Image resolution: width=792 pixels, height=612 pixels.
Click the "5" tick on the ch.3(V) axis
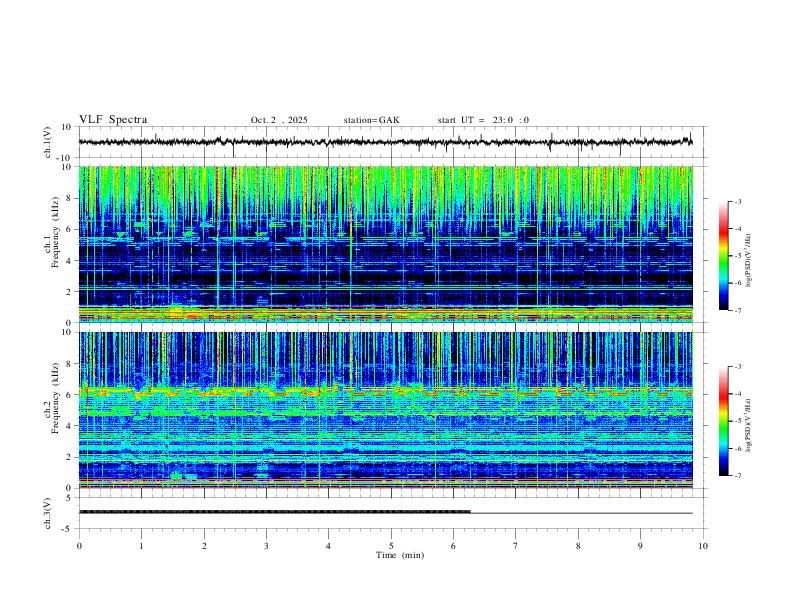[x=70, y=498]
